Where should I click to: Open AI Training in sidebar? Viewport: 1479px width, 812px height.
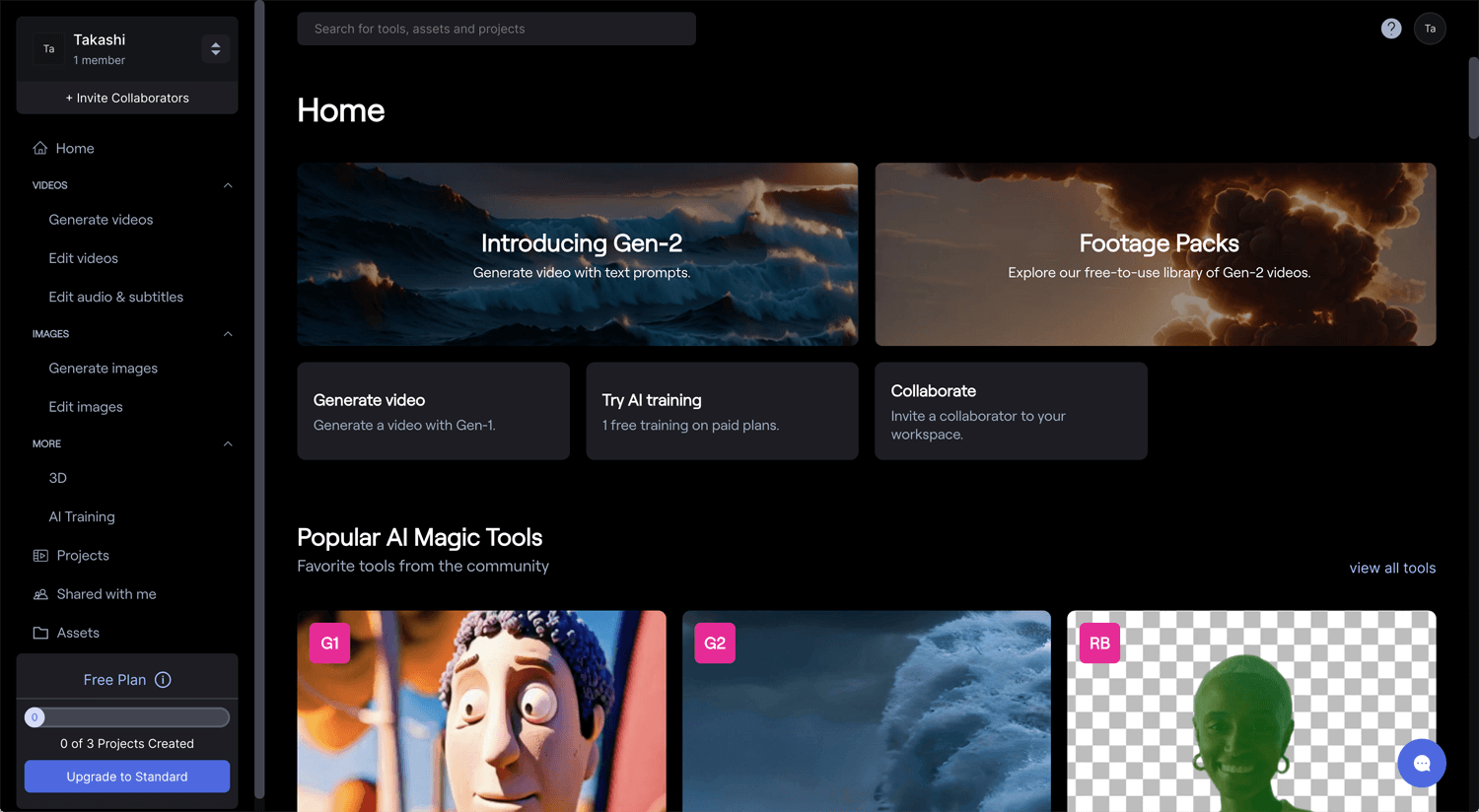[82, 516]
